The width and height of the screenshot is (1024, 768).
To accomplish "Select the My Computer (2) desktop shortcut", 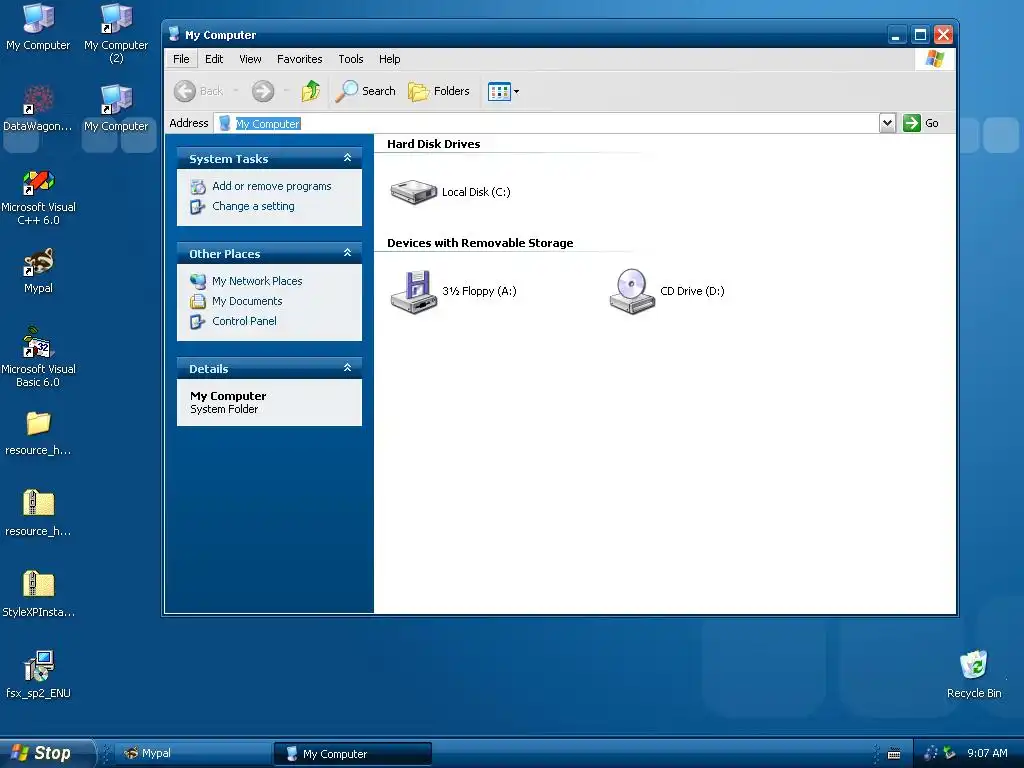I will (116, 33).
